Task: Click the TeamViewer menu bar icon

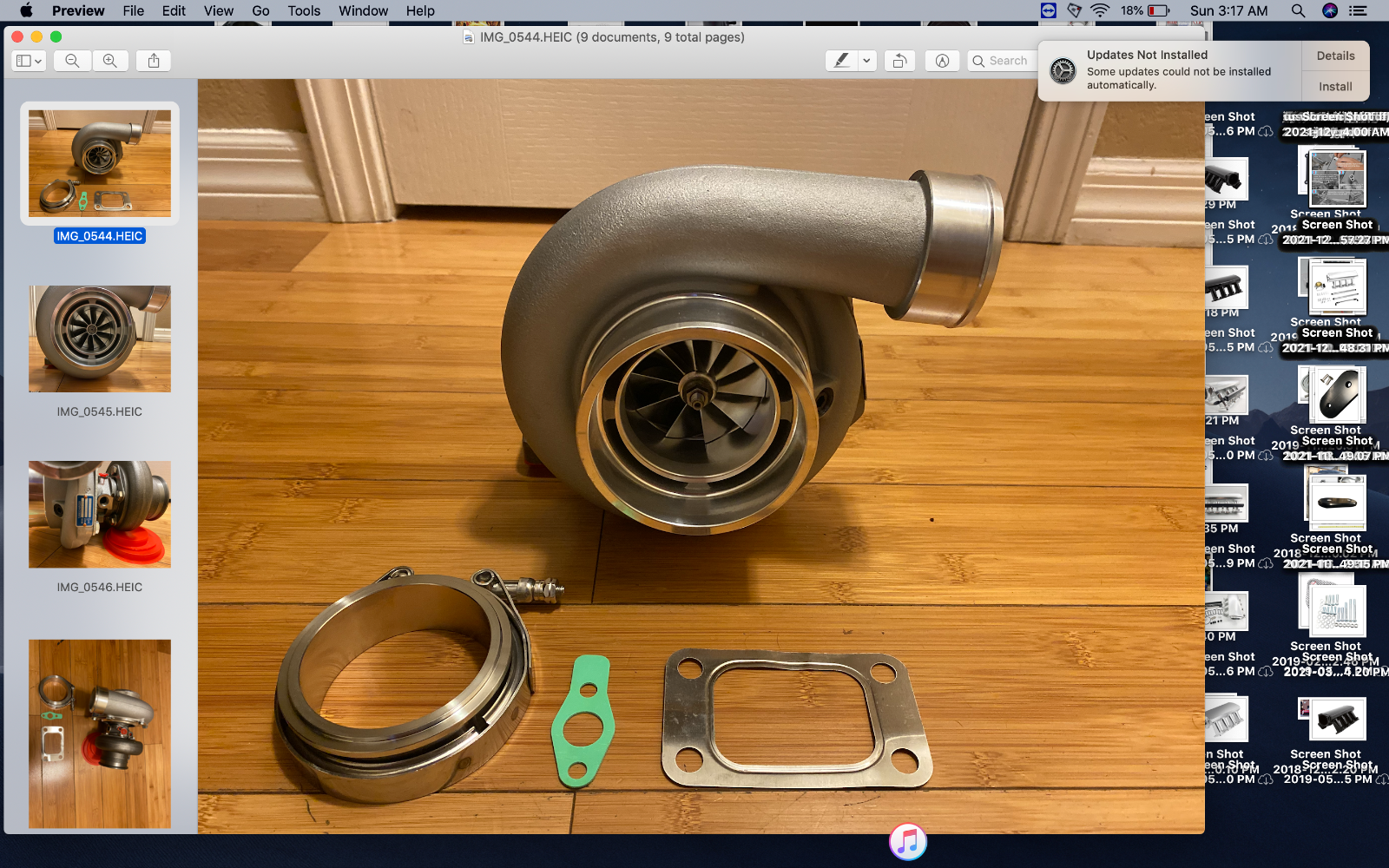Action: point(1049,10)
